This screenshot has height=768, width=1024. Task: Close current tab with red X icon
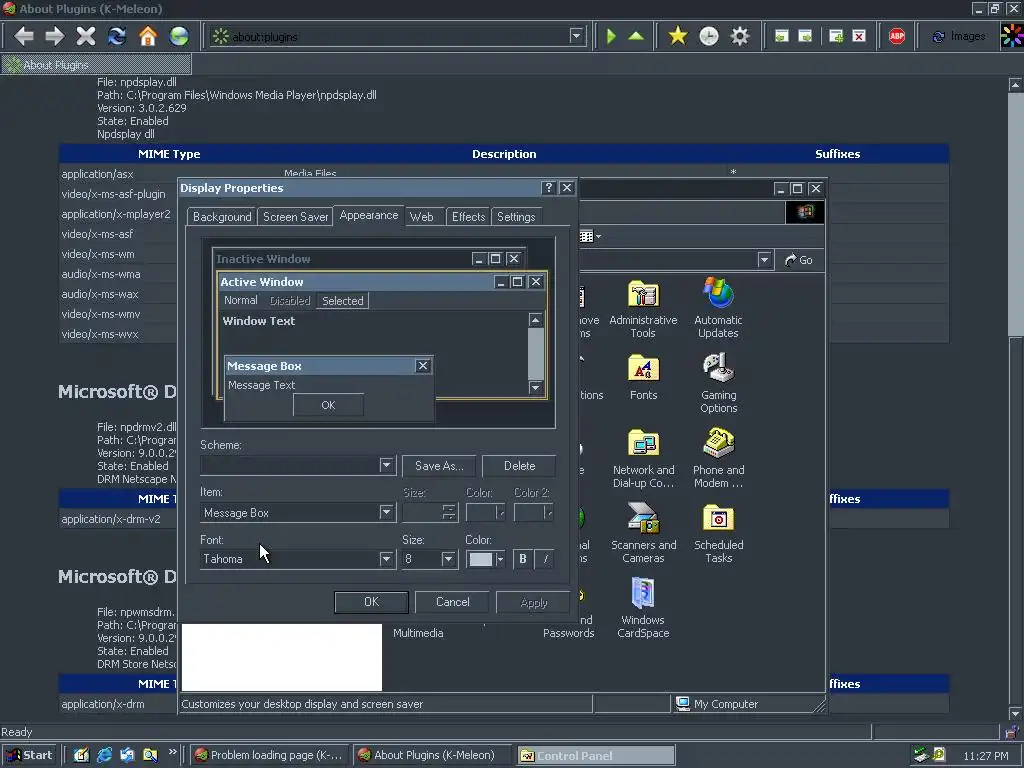(x=859, y=36)
